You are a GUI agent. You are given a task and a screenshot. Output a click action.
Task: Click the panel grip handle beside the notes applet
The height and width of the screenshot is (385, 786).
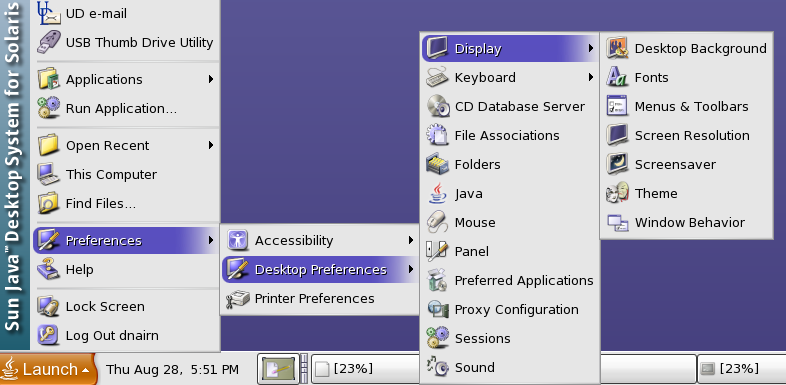click(x=304, y=369)
